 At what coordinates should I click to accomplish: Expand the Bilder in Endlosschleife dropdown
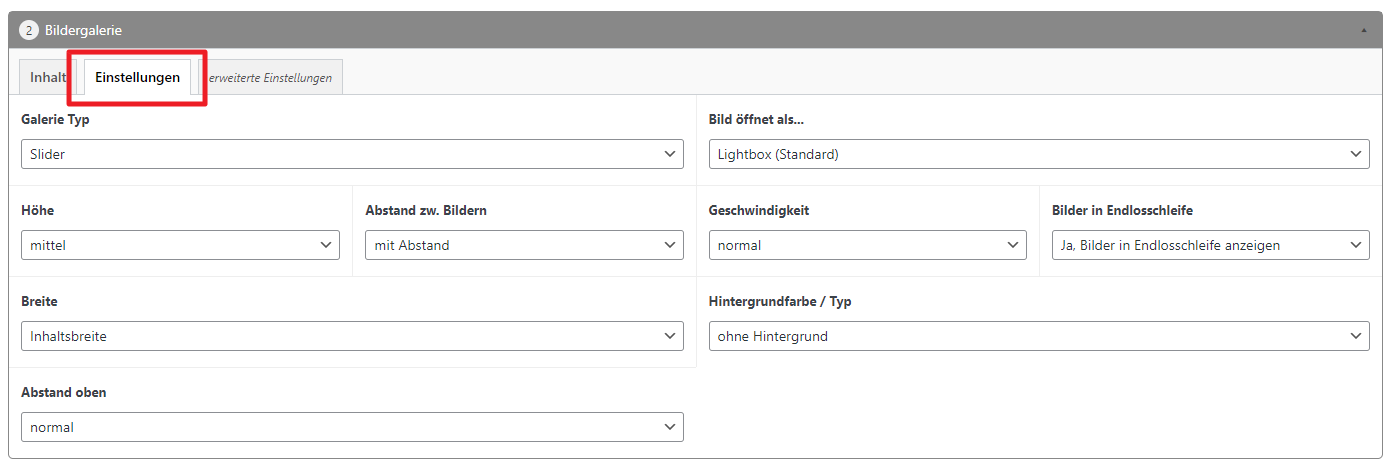pos(1210,245)
